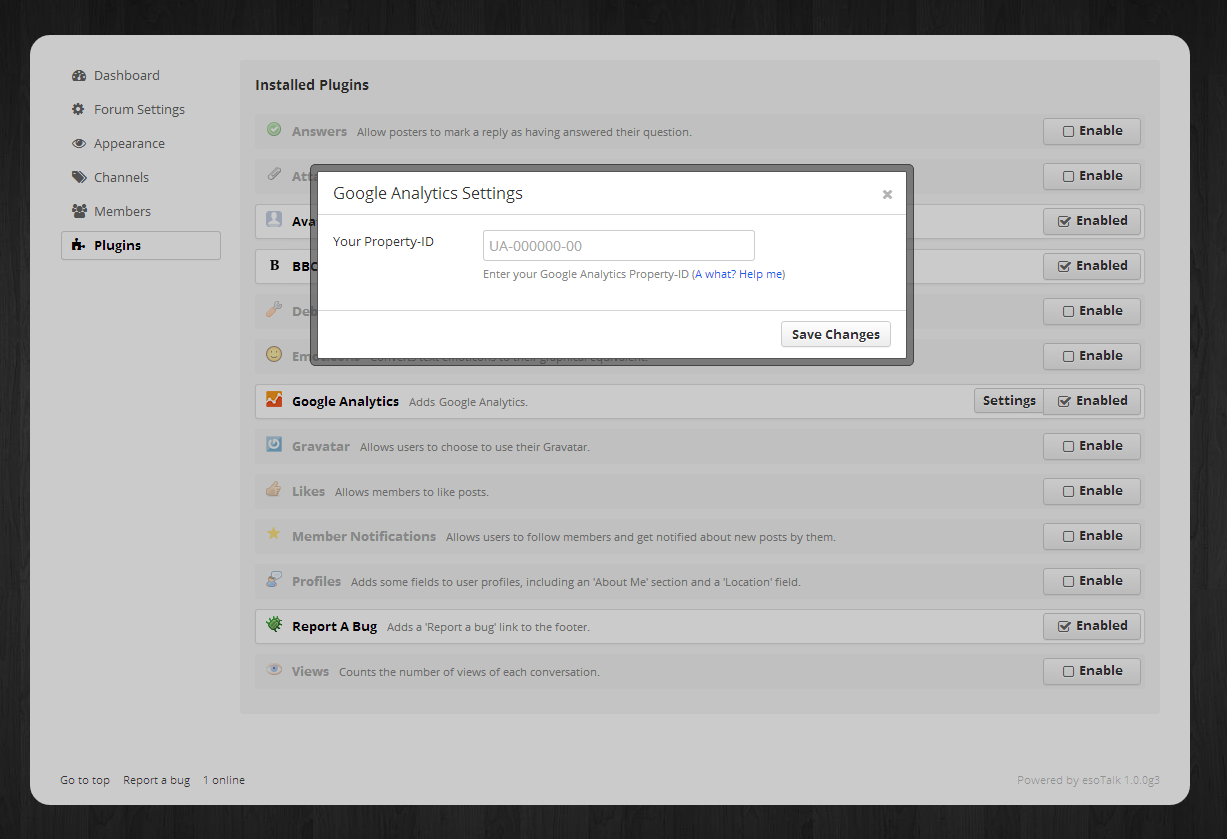Open Forum Settings in sidebar
Viewport: 1227px width, 839px height.
coord(141,110)
